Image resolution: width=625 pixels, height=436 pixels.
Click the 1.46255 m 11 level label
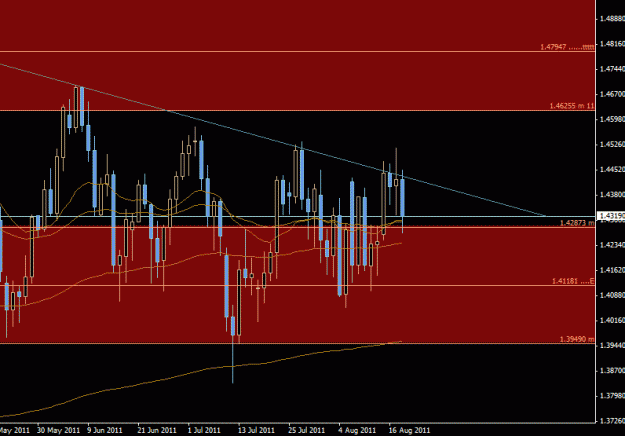(572, 106)
